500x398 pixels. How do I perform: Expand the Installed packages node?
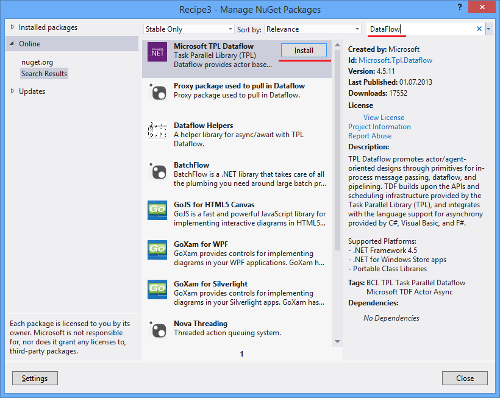click(12, 27)
